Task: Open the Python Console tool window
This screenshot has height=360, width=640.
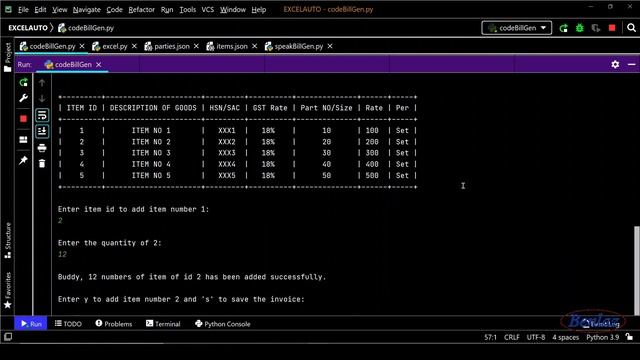Action: 223,324
